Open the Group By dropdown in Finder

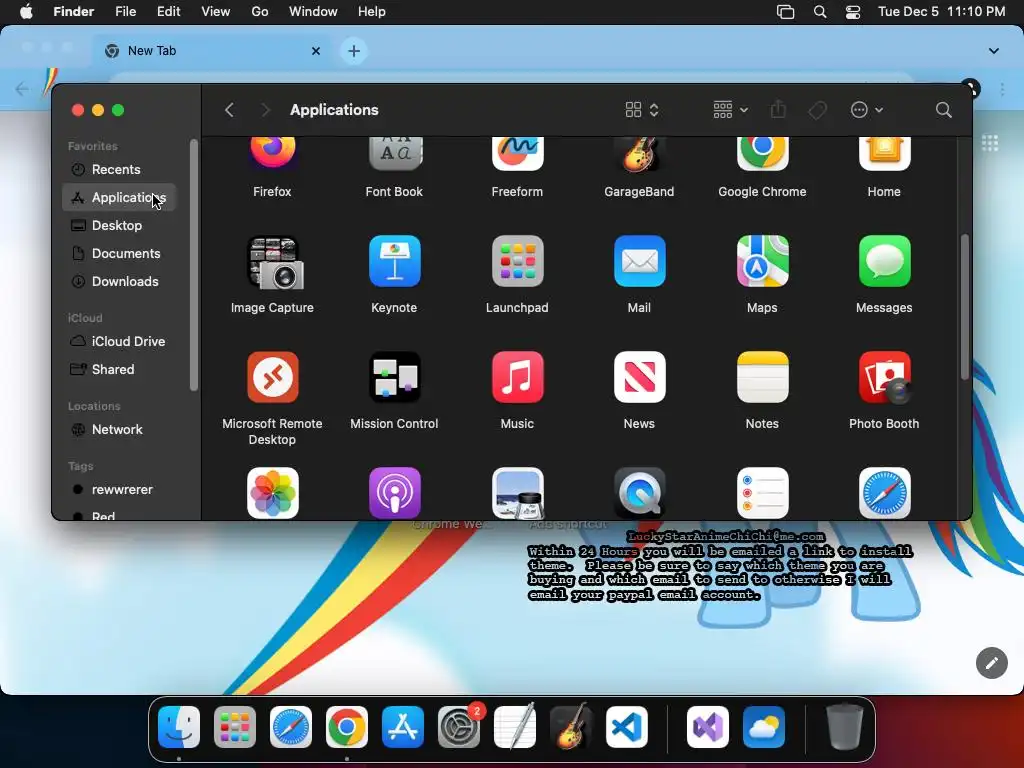pos(730,110)
